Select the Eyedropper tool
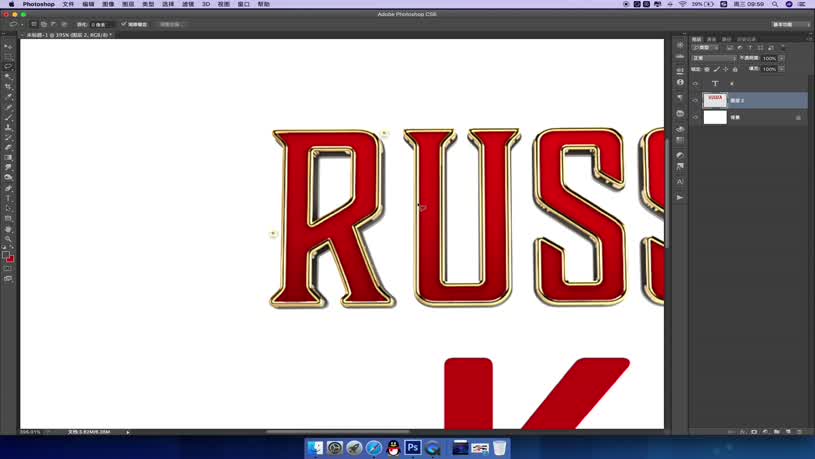815x459 pixels. click(8, 97)
